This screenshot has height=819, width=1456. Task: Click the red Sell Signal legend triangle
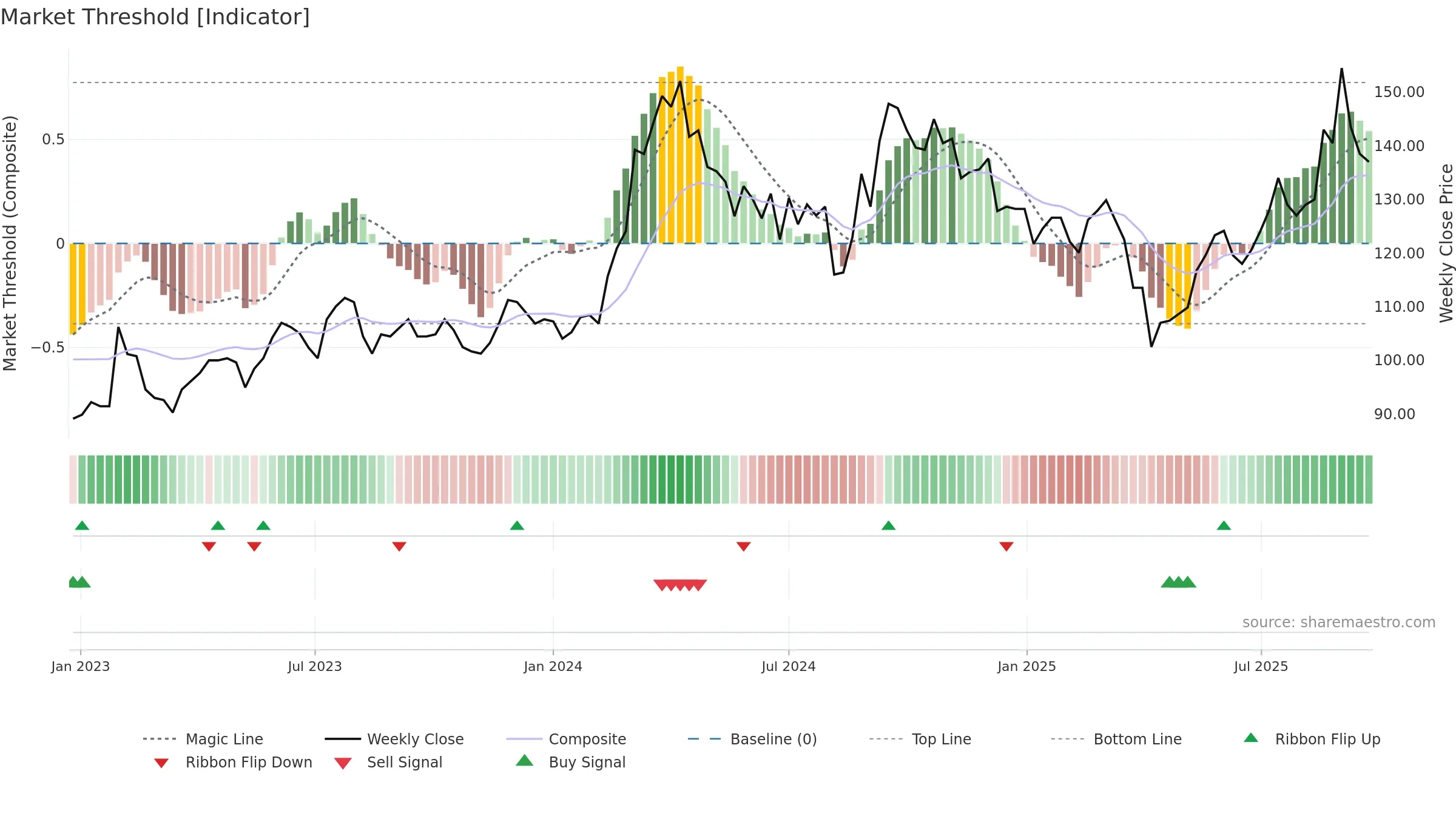pyautogui.click(x=343, y=763)
